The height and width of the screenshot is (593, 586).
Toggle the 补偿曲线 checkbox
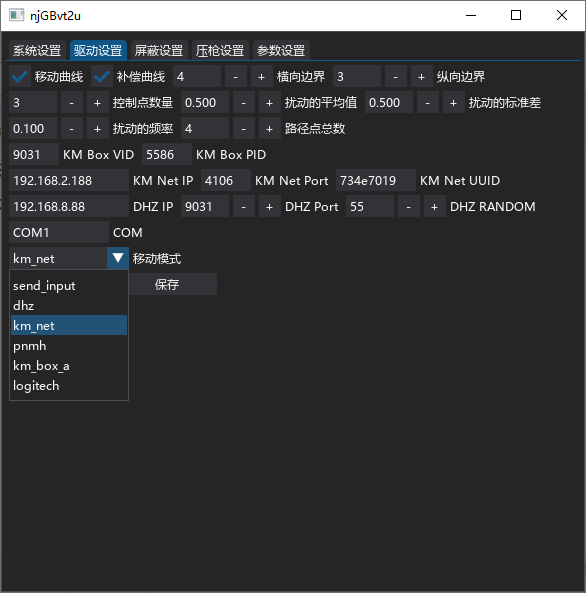[102, 77]
